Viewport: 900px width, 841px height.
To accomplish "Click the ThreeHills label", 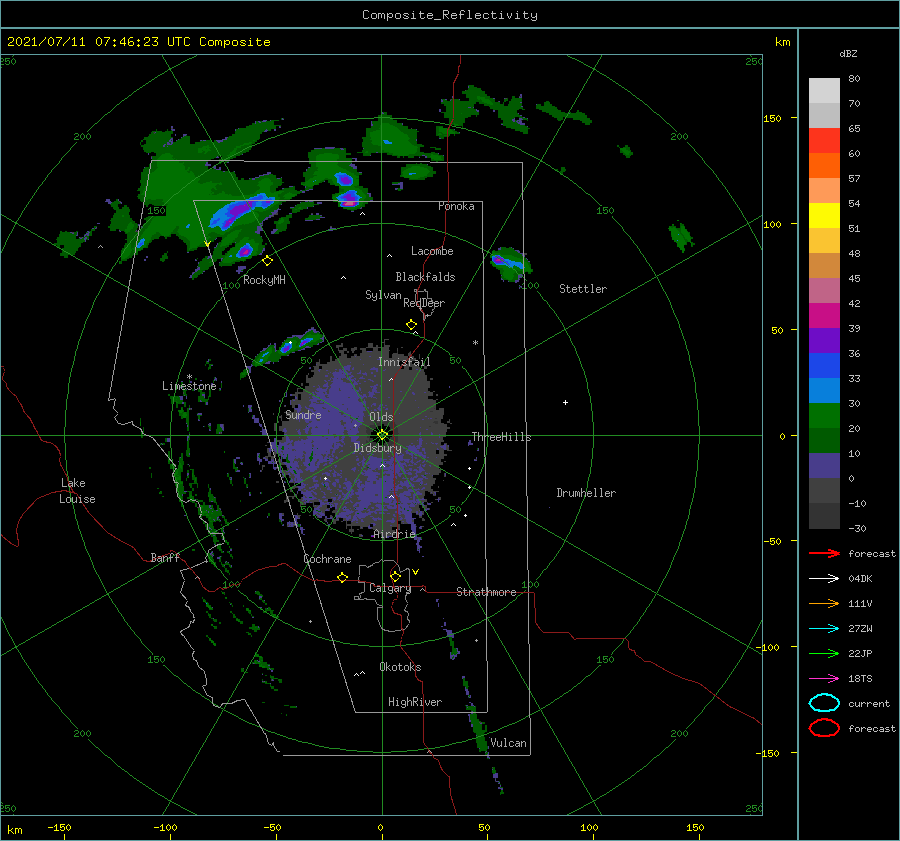I will 501,437.
